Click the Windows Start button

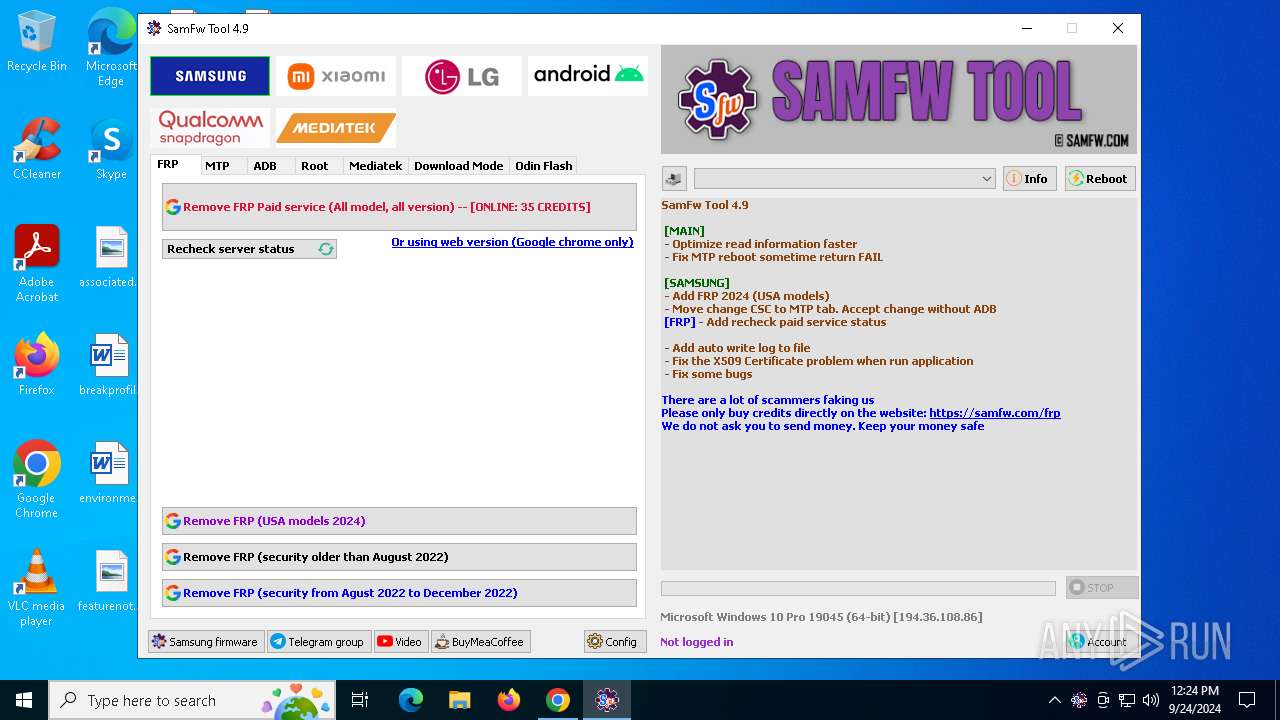24,700
